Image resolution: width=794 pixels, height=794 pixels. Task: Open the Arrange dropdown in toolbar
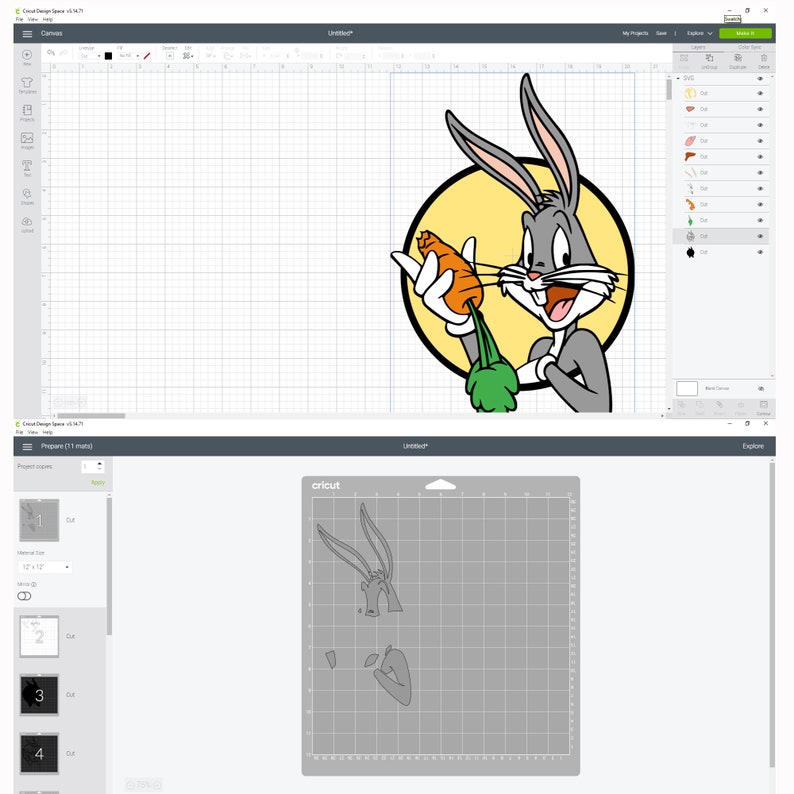point(227,56)
